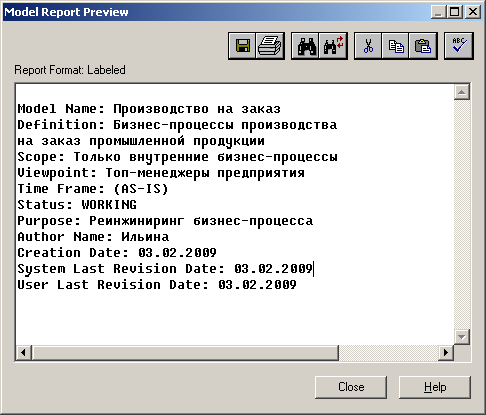This screenshot has width=486, height=415.
Task: Click the 'Creation Date: 03.02.2009' line
Action: tap(117, 253)
